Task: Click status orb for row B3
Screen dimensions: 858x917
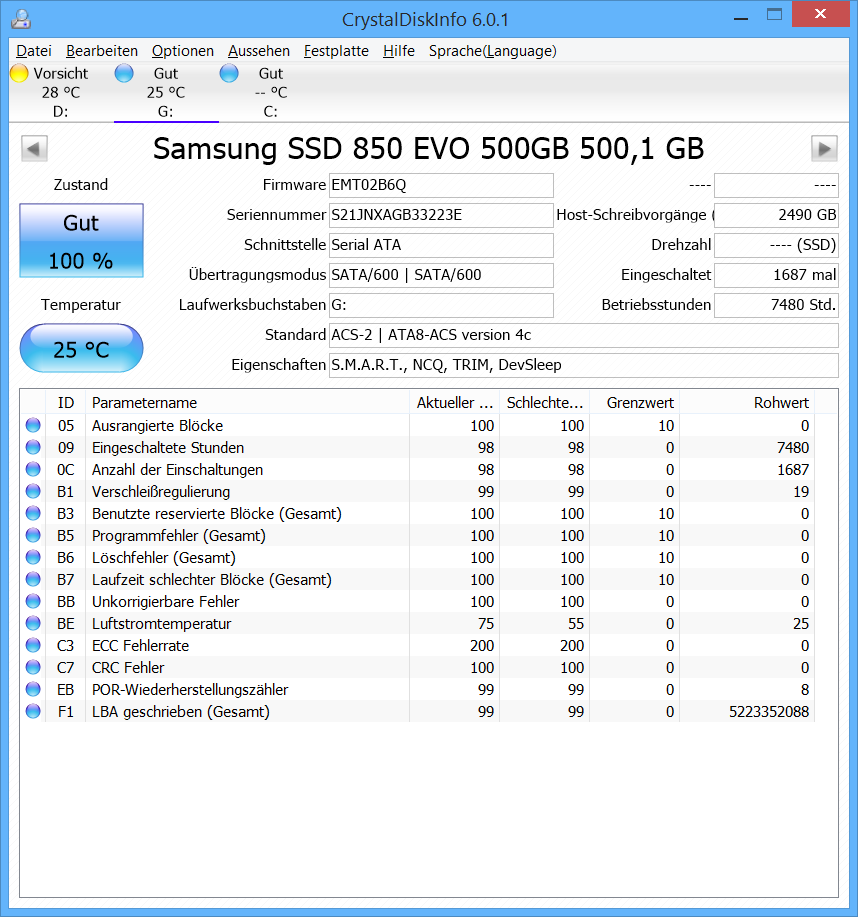Action: 33,513
